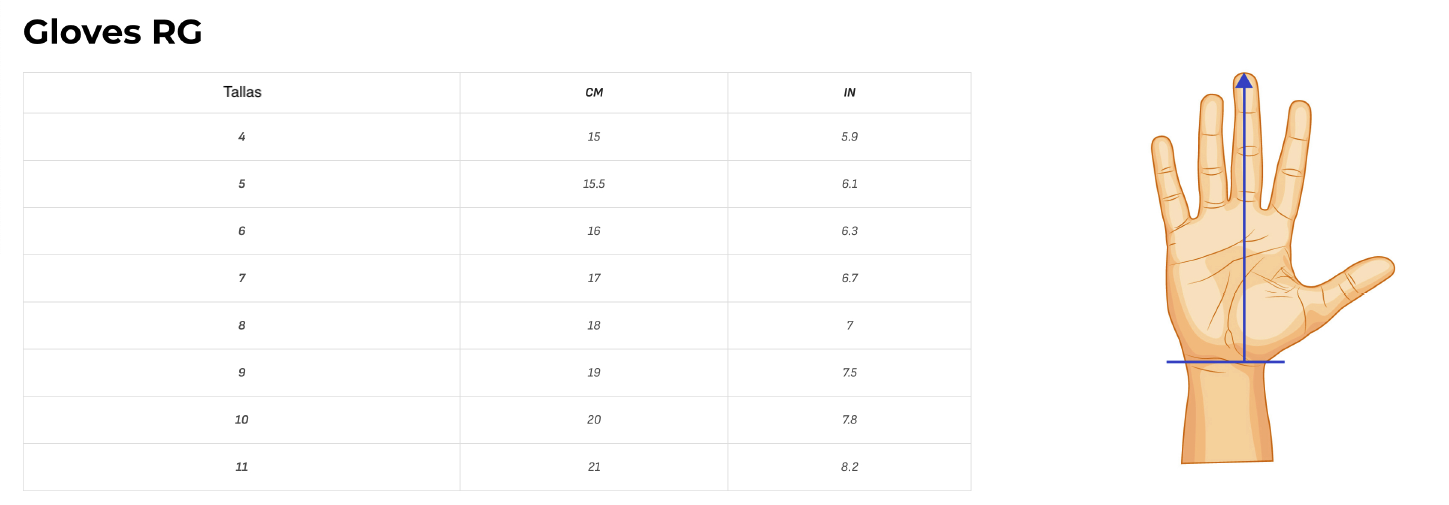Click the 15.5 cm cell

coord(594,184)
